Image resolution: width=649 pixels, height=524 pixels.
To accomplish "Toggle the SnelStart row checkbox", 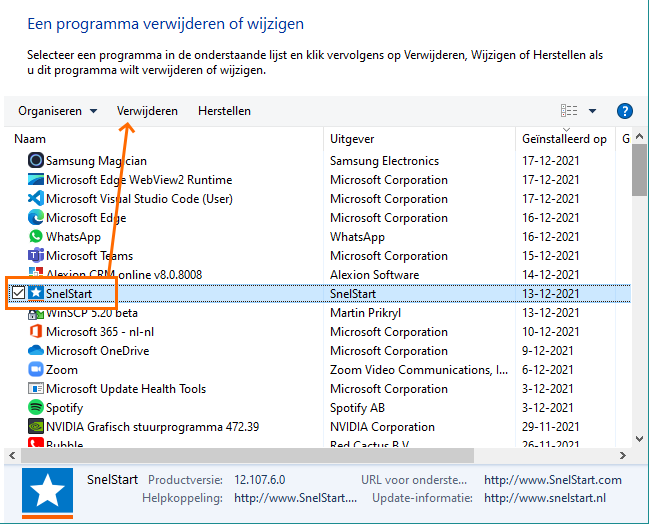I will click(18, 293).
